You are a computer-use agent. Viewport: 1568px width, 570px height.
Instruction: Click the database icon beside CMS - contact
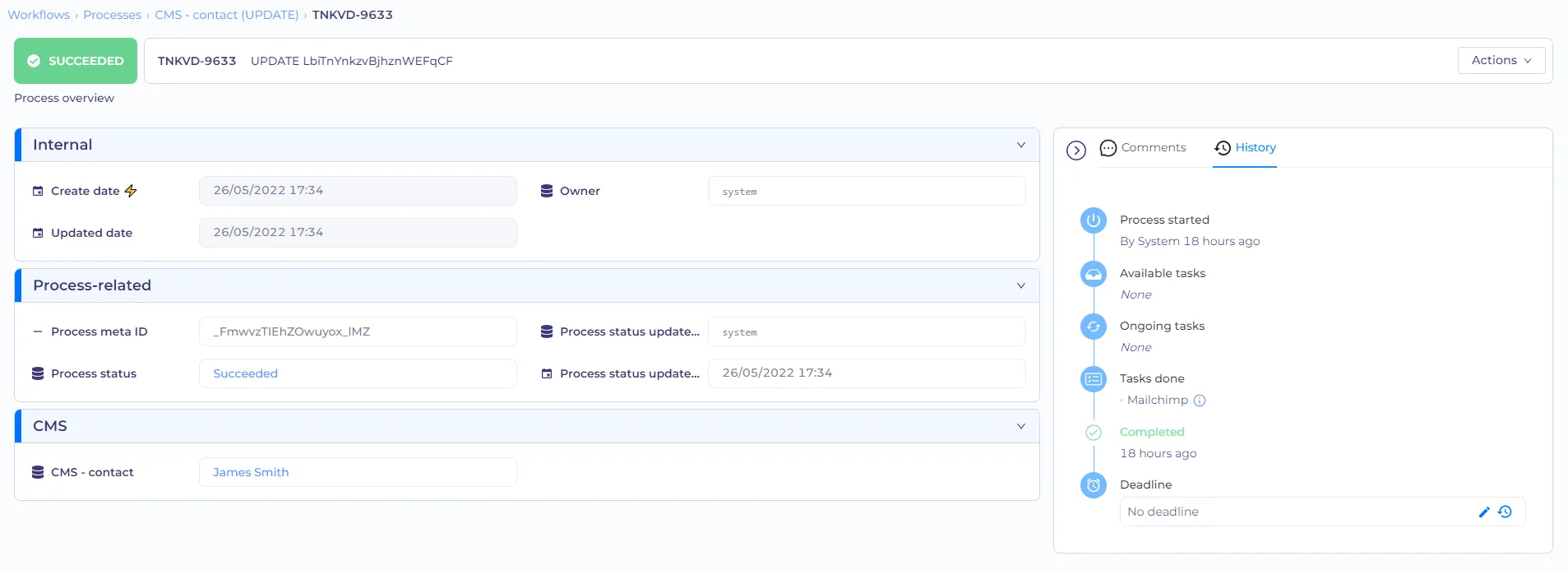pyautogui.click(x=38, y=472)
